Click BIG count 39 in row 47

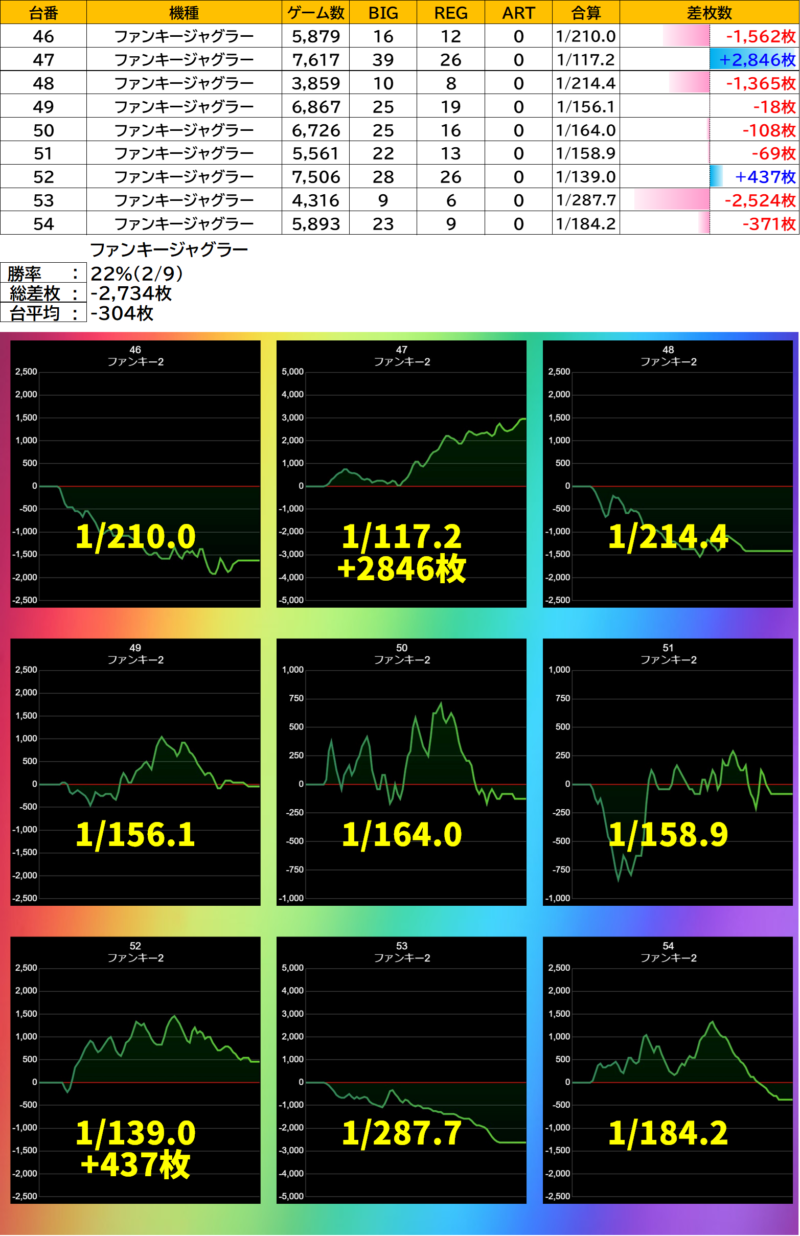click(383, 60)
